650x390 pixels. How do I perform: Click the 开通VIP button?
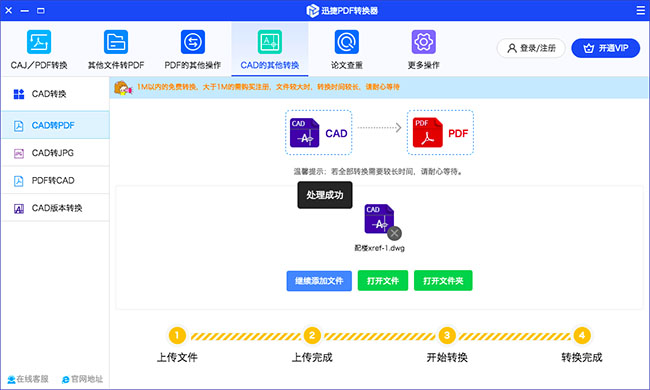606,48
